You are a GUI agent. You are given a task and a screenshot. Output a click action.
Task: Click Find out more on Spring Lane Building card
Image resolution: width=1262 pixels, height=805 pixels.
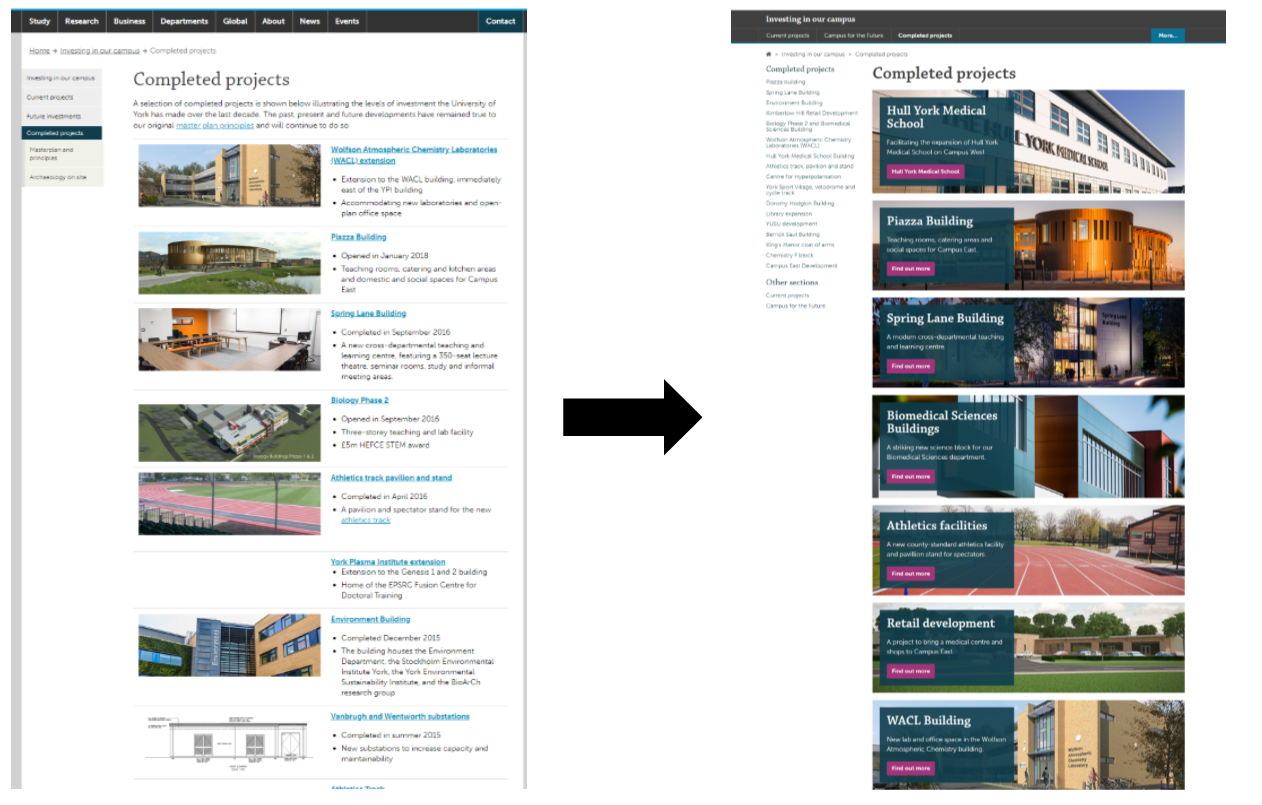point(910,366)
